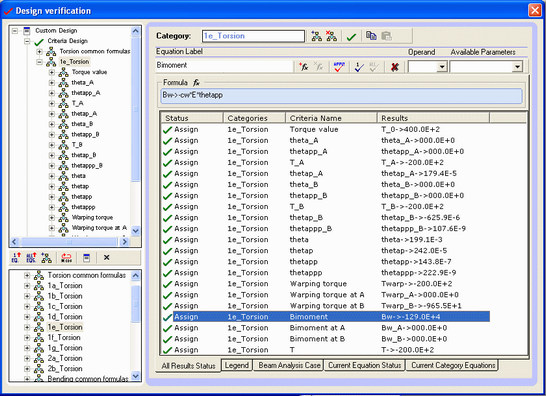Click the greyed paste icon in Category toolbar
The image size is (546, 396).
387,36
